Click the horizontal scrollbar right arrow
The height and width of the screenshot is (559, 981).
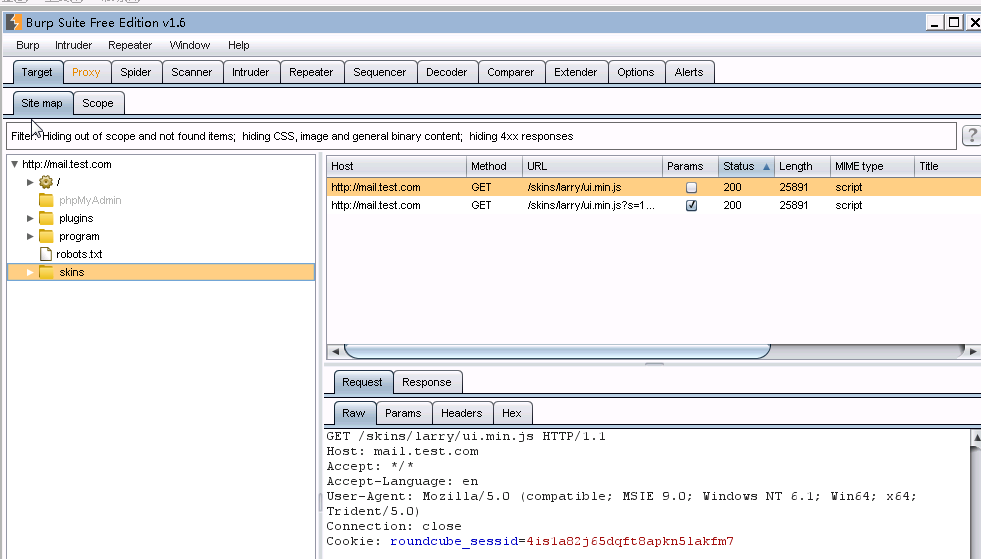(973, 351)
